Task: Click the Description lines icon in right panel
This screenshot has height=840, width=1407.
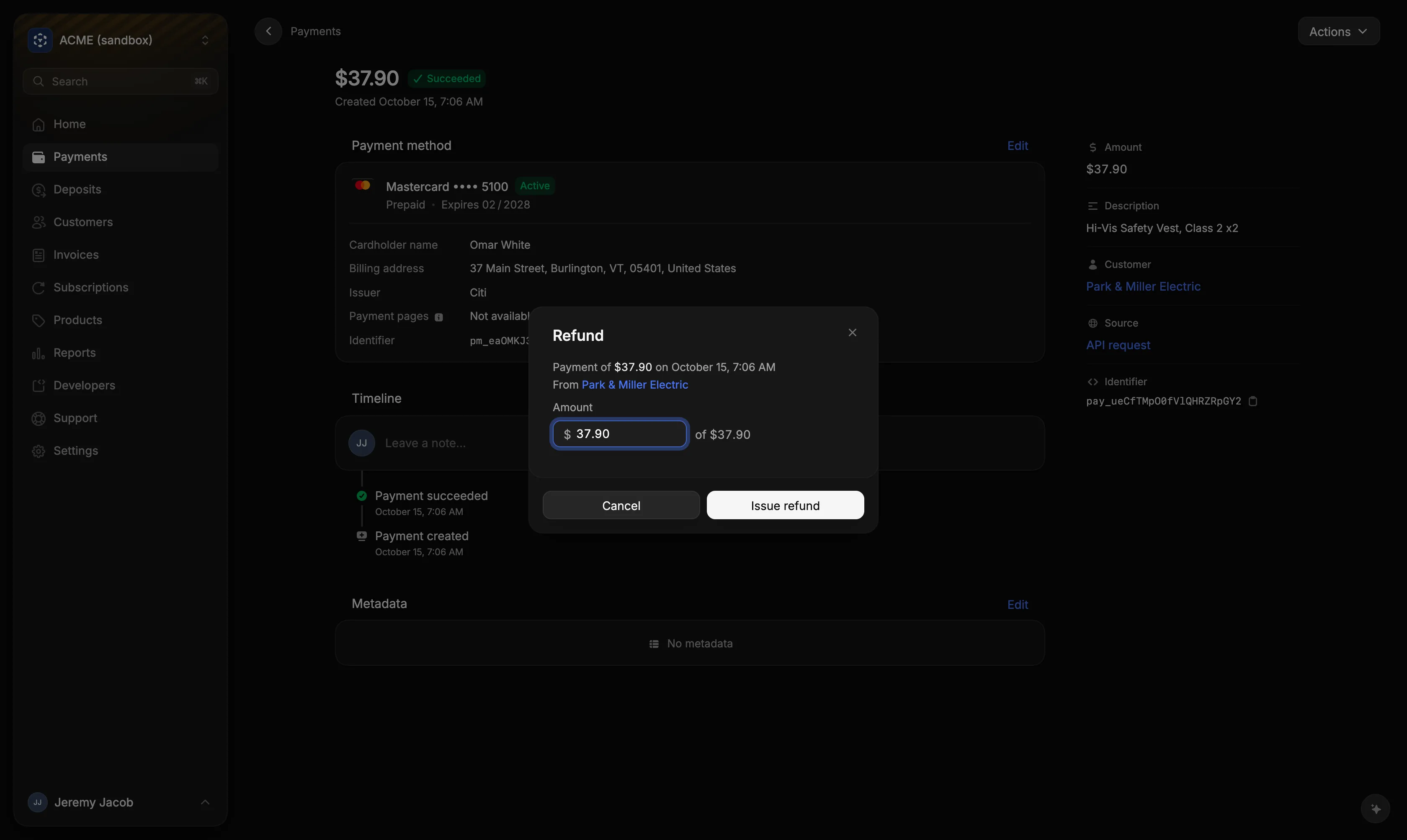Action: click(1093, 206)
